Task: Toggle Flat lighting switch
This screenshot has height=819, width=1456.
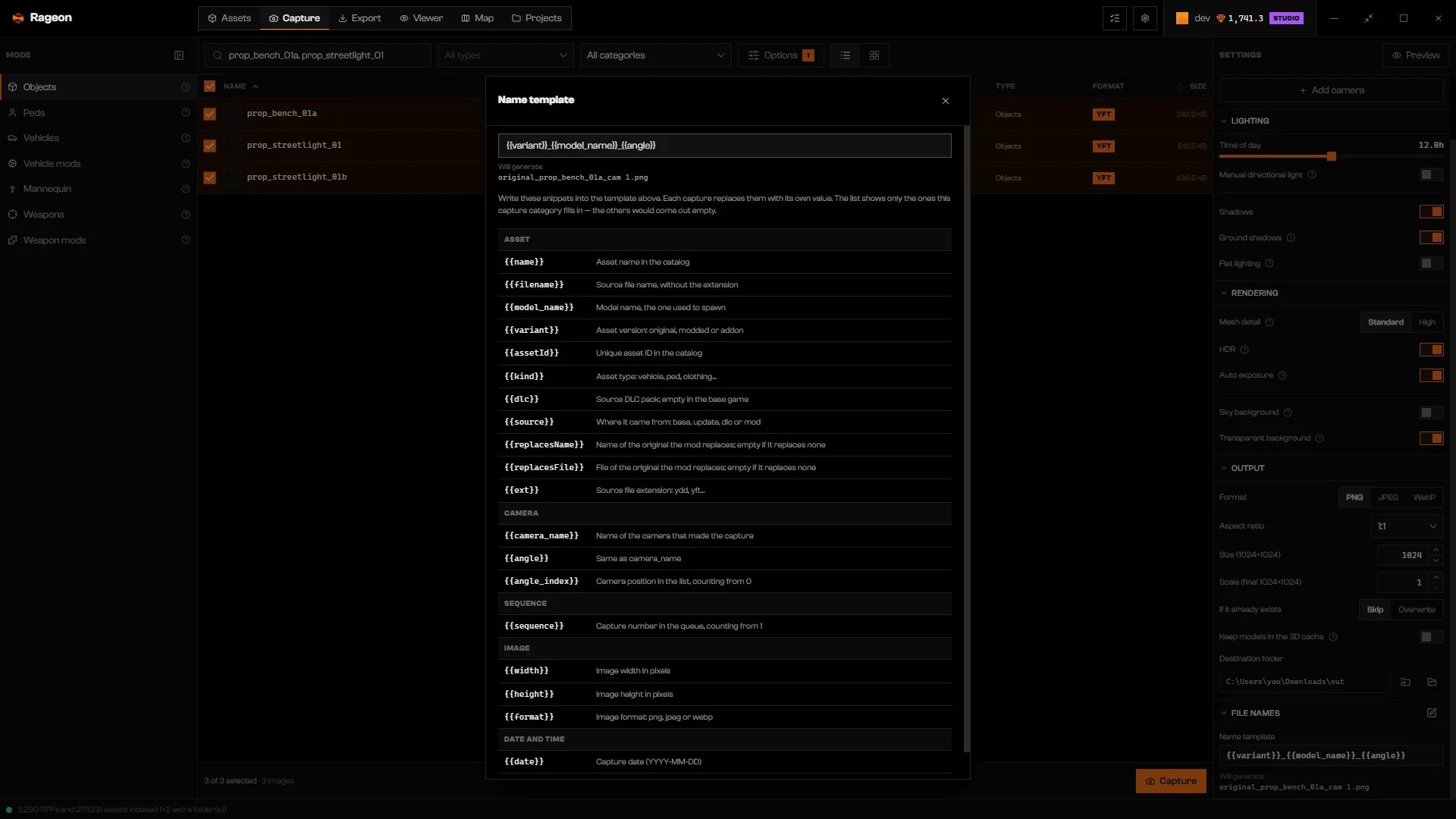Action: coord(1431,263)
